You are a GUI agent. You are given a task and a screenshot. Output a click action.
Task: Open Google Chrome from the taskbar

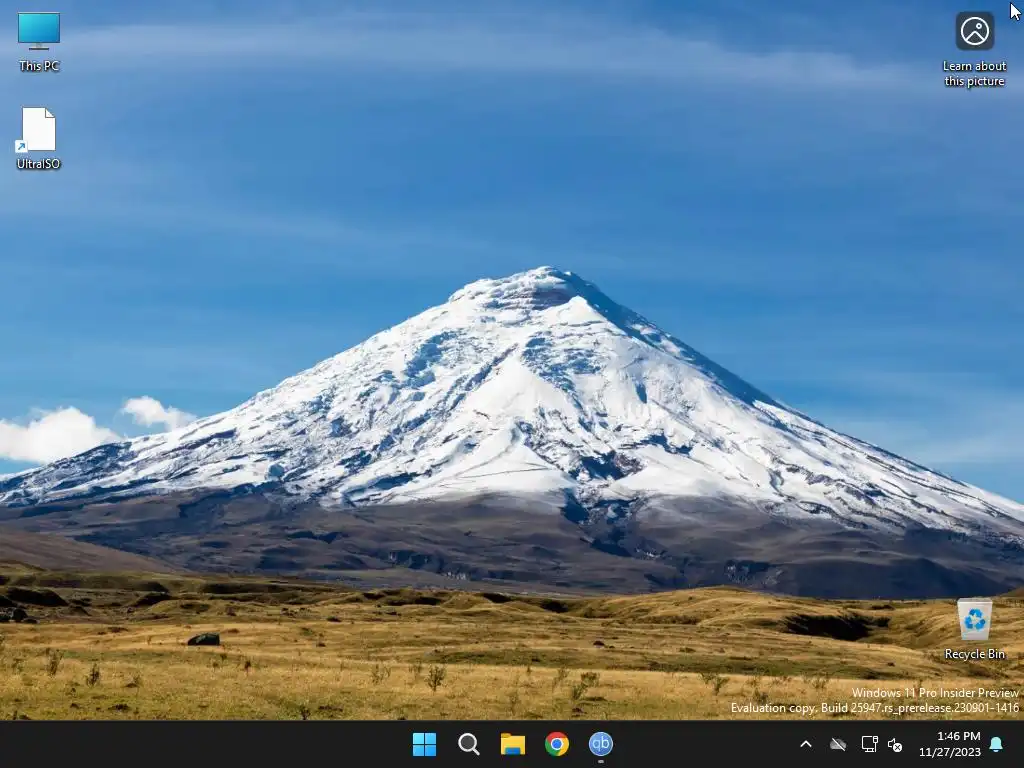(557, 744)
